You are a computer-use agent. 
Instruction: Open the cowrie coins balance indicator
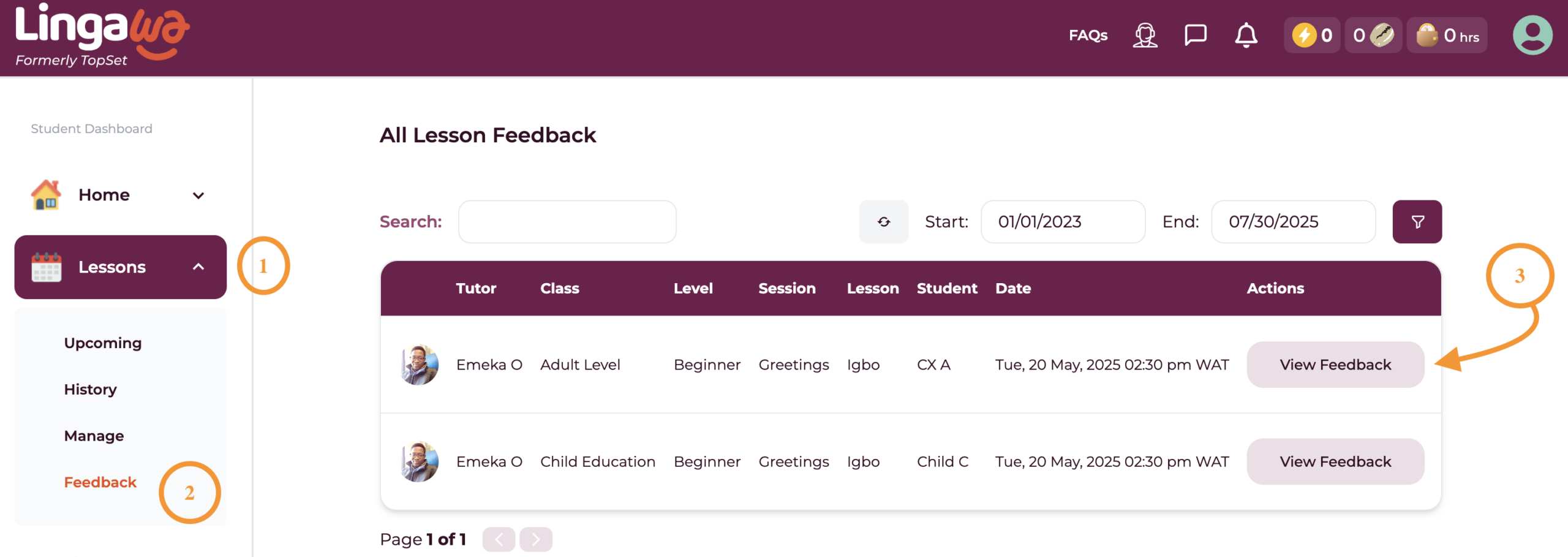coord(1373,35)
